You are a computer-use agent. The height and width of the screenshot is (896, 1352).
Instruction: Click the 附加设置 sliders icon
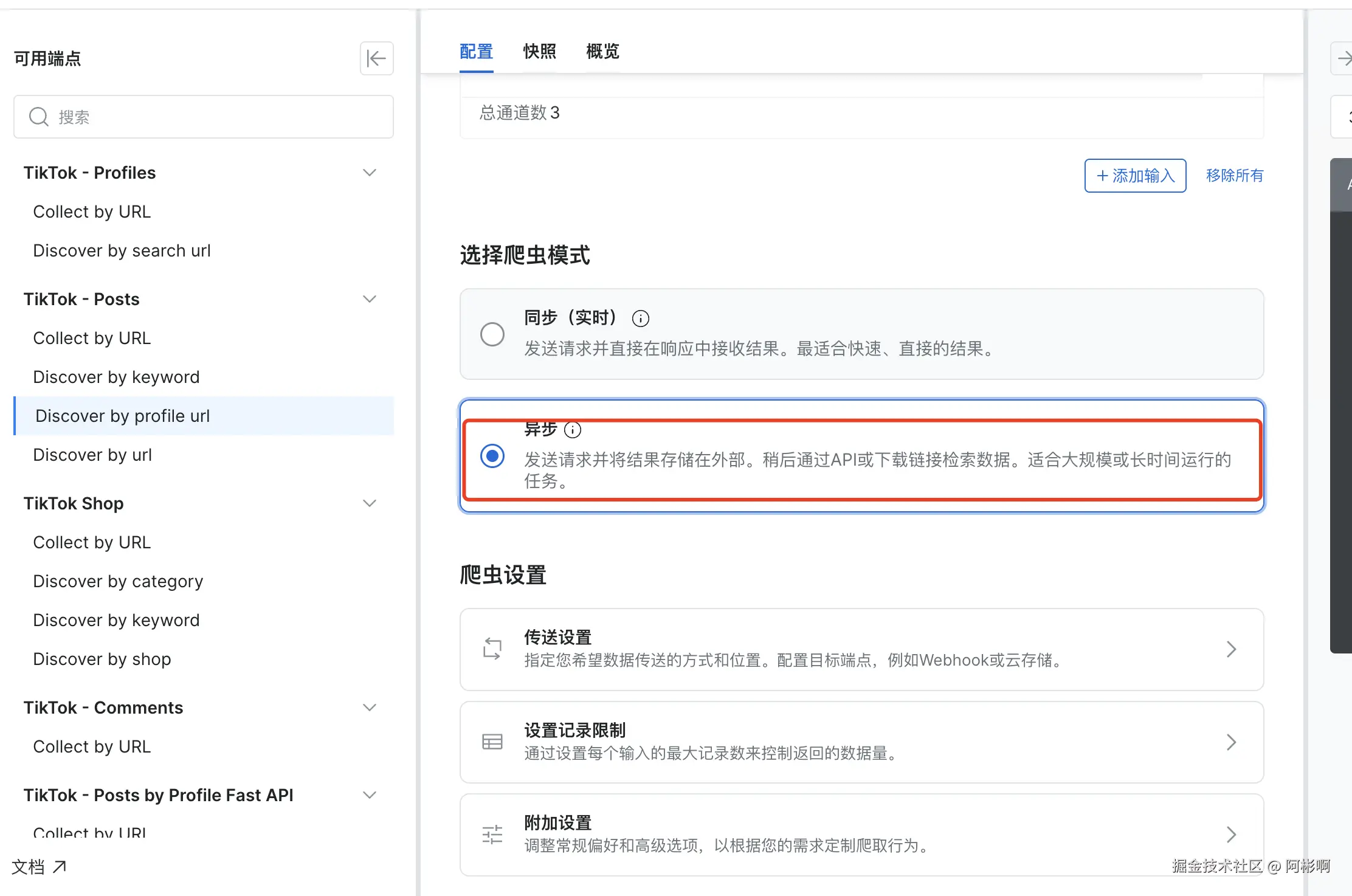(492, 835)
